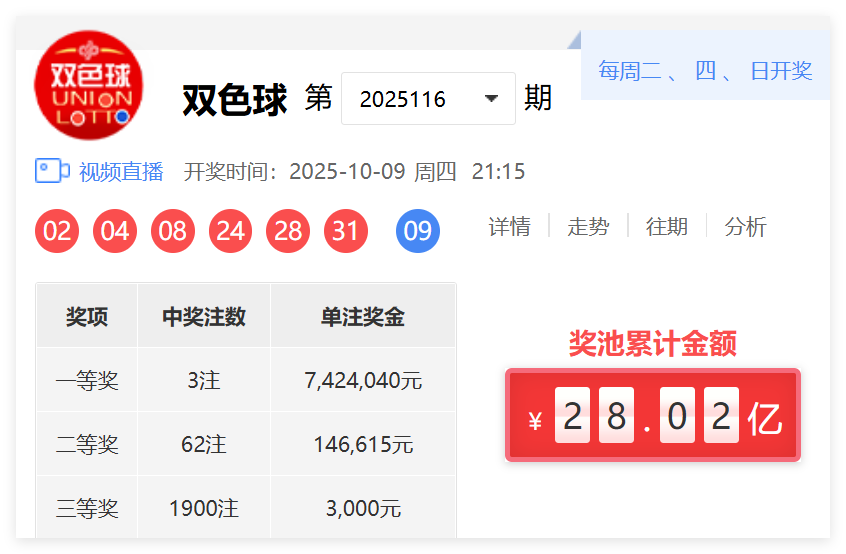Click the 双色球 Union Lotto logo

click(89, 85)
